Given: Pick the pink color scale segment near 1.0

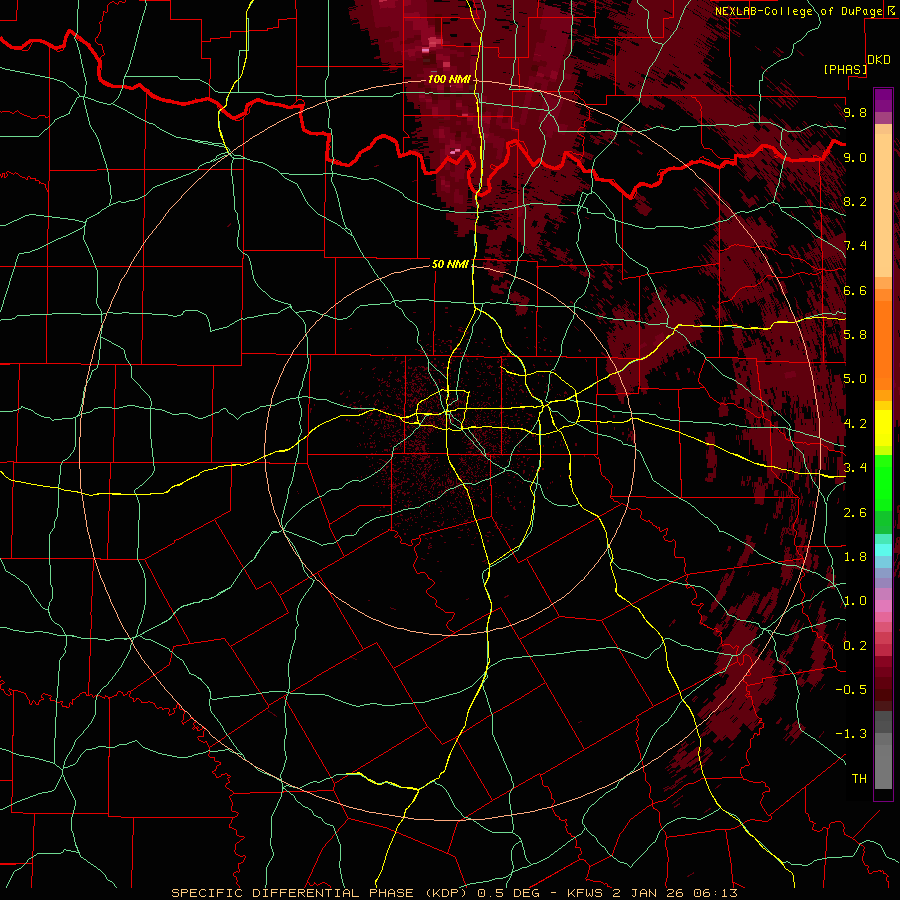Looking at the screenshot, I should coord(883,606).
